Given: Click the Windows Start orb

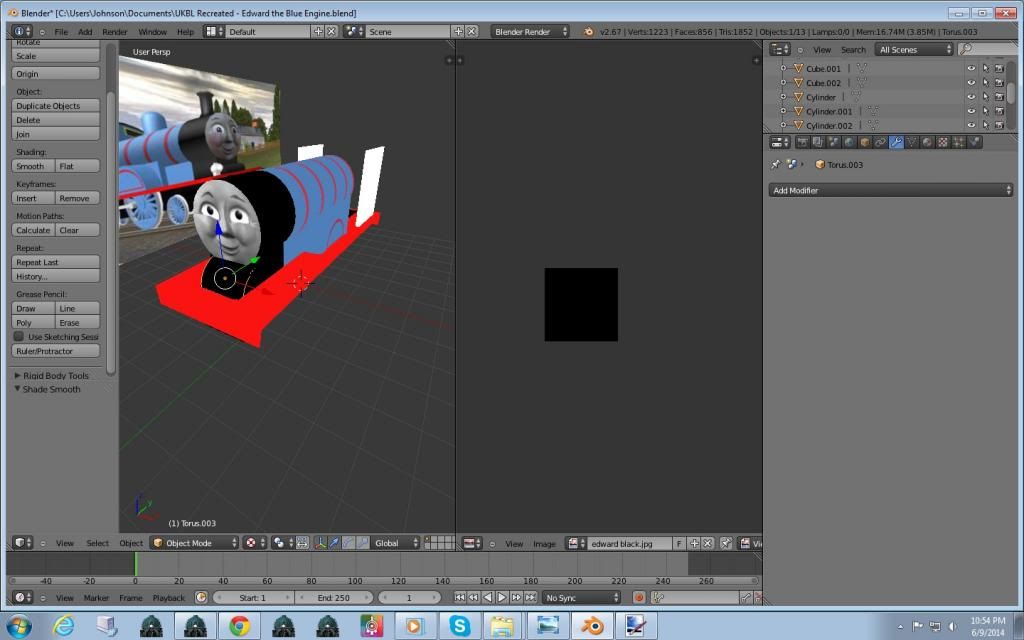Looking at the screenshot, I should pyautogui.click(x=19, y=626).
